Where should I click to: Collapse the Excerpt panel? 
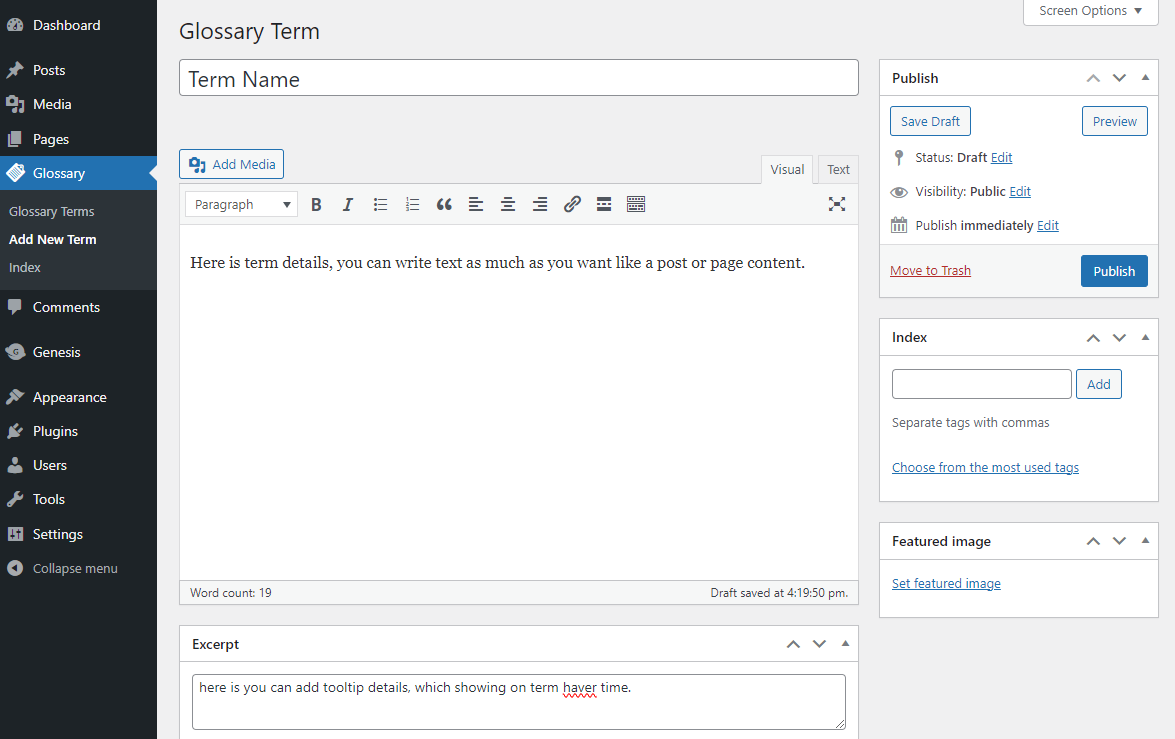845,644
